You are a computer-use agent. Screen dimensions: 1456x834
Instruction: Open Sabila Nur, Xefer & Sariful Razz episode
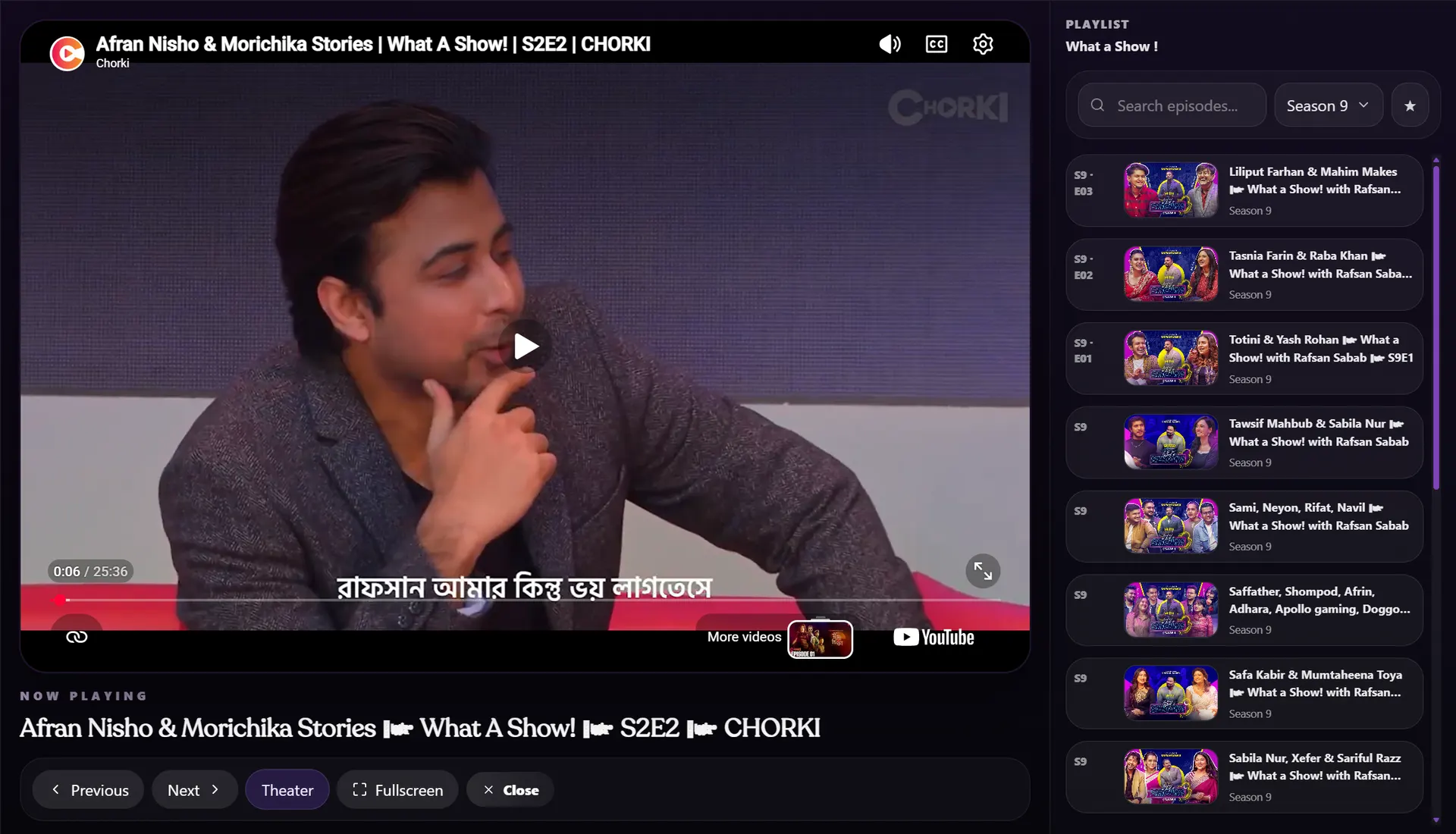[x=1244, y=777]
